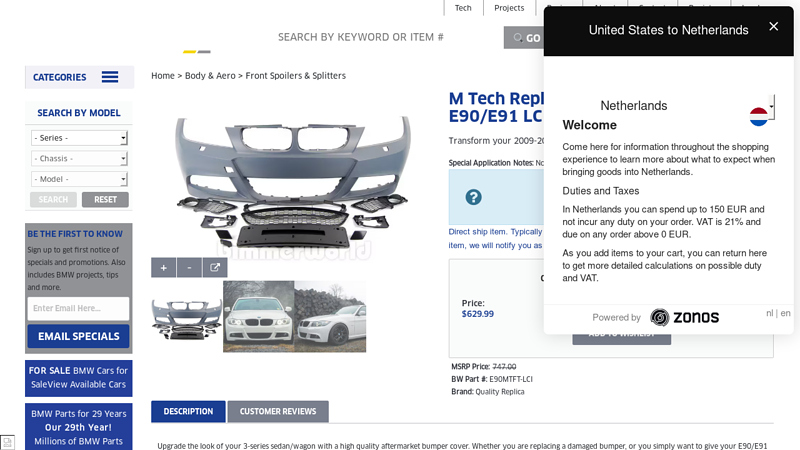Switch popup language to nl
This screenshot has height=450, width=800.
tap(769, 313)
